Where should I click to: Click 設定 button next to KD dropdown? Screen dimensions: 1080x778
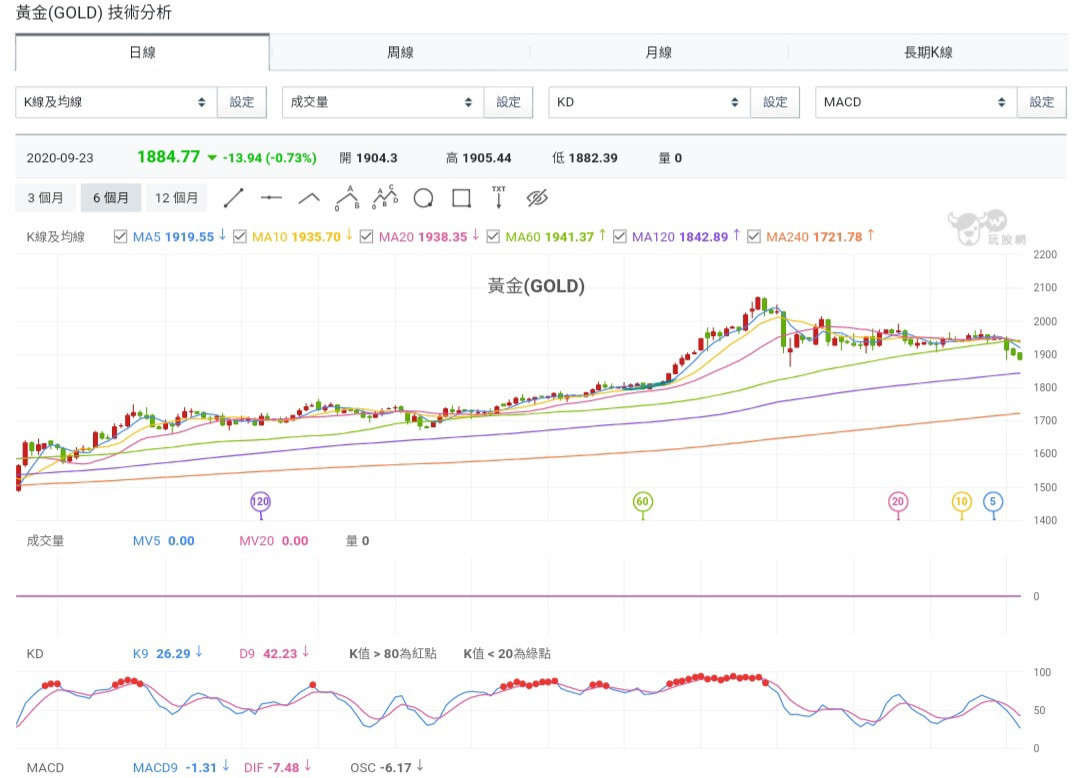pos(775,102)
